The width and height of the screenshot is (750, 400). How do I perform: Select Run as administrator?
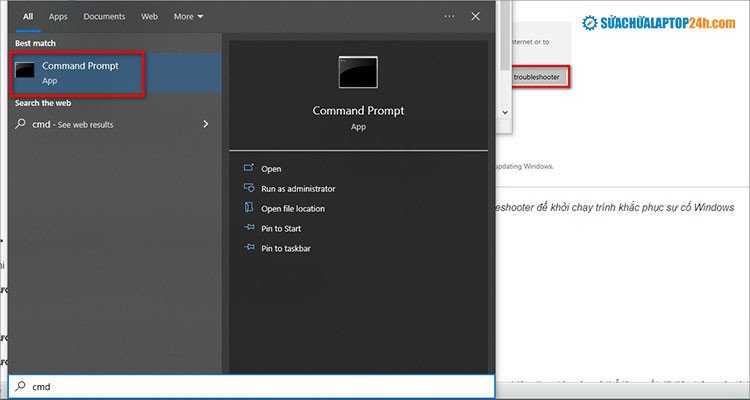pyautogui.click(x=298, y=189)
